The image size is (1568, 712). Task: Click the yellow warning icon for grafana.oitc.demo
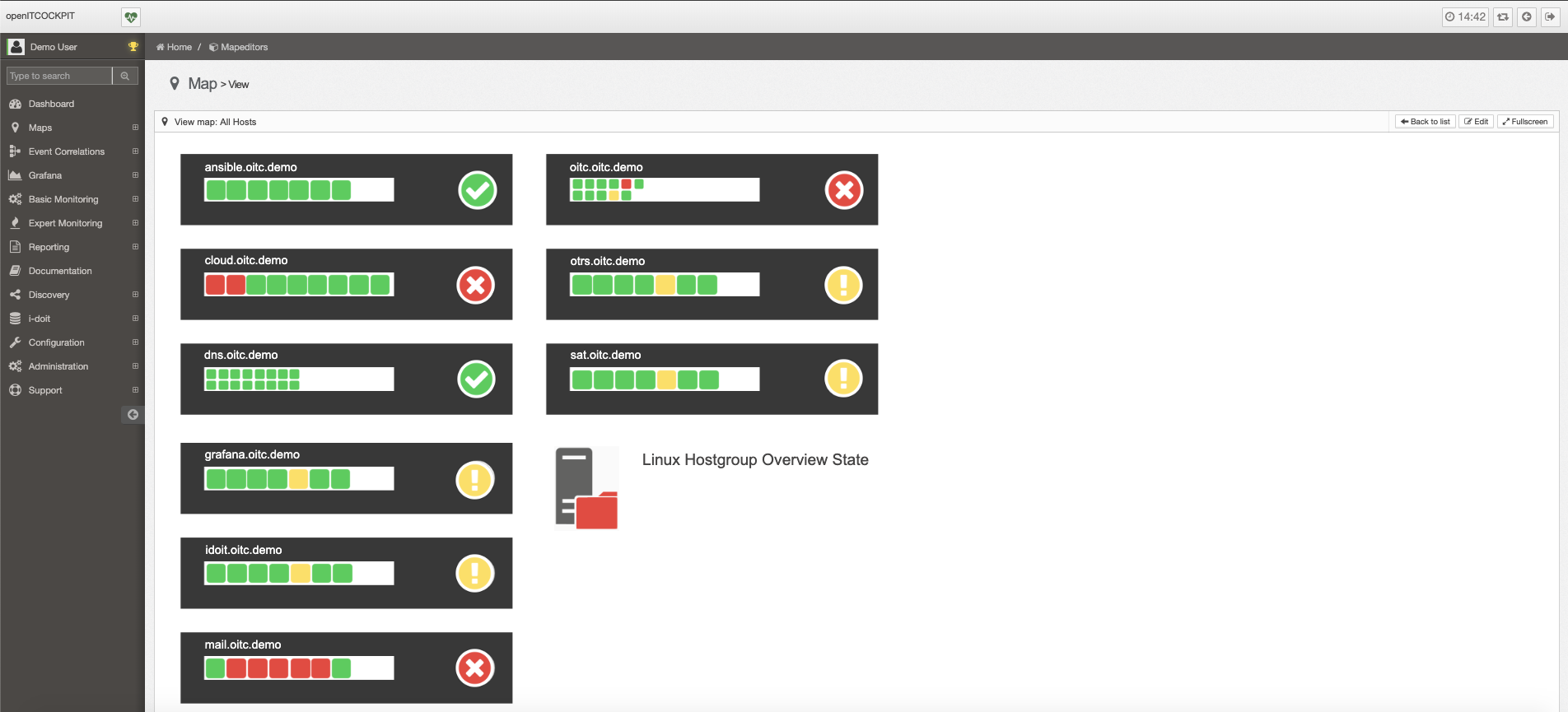[x=475, y=479]
